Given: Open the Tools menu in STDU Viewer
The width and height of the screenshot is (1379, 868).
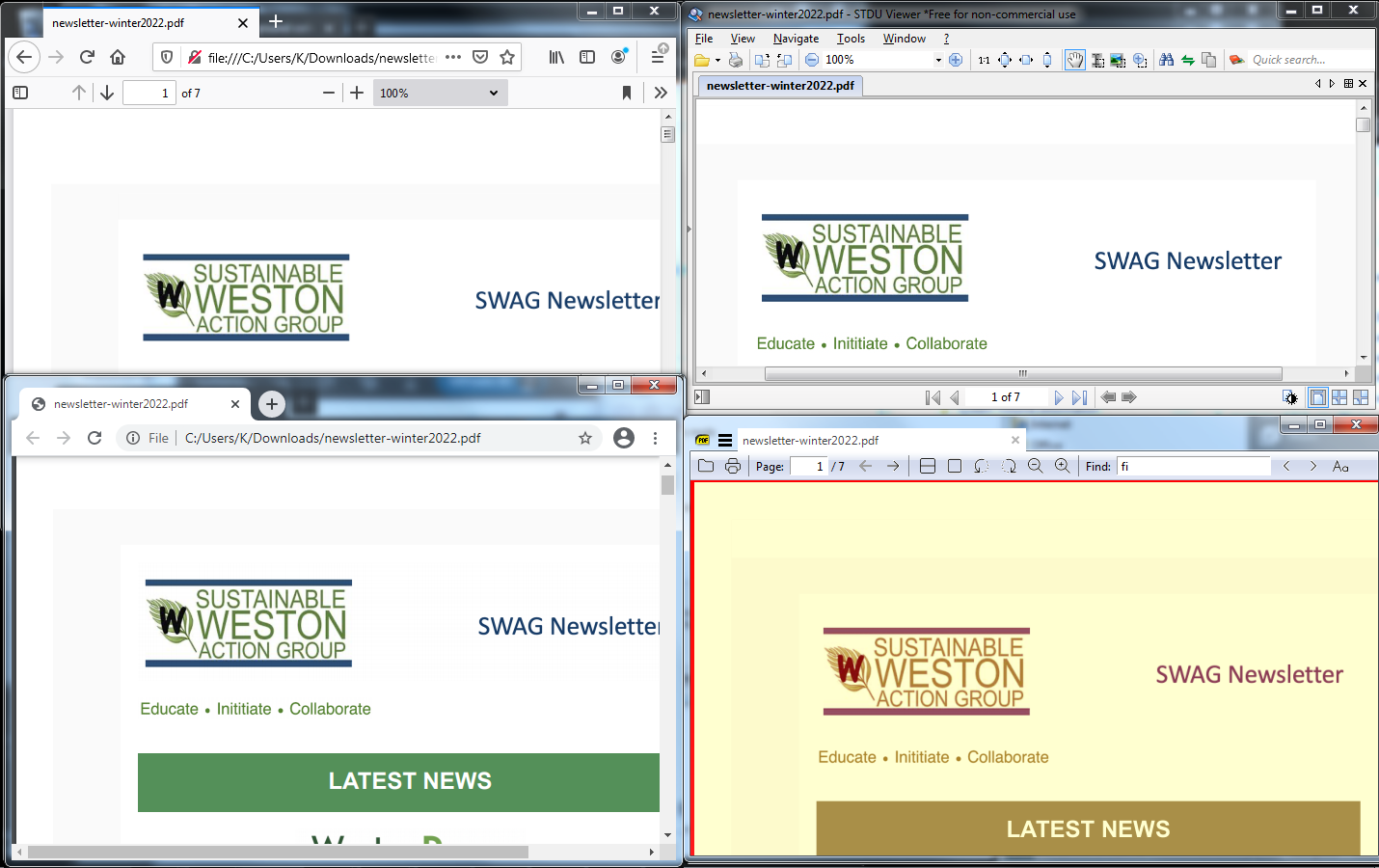Looking at the screenshot, I should 851,39.
